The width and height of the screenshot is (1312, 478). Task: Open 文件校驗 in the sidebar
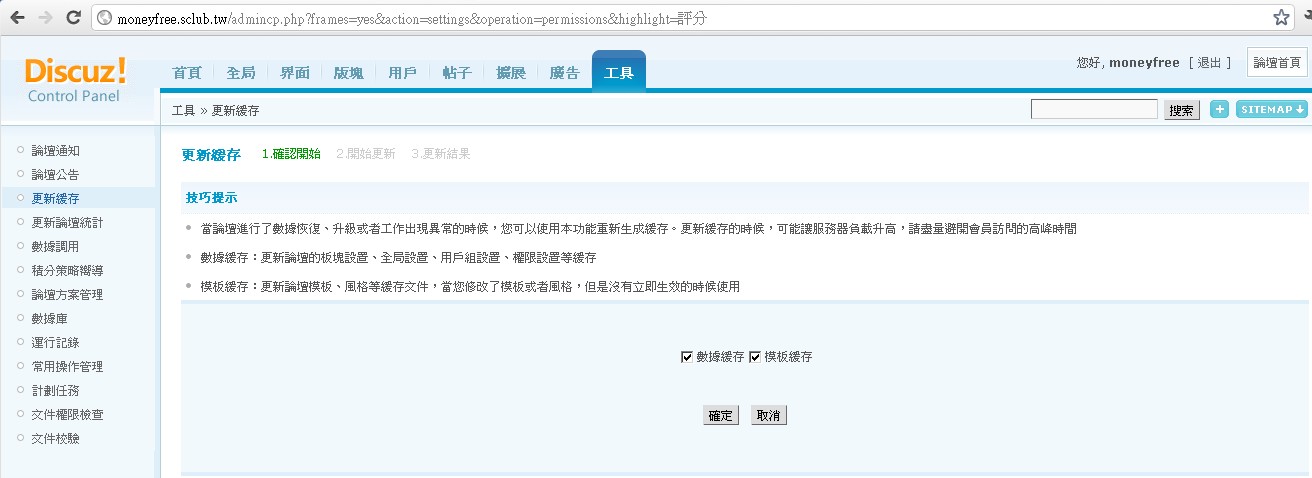[x=56, y=439]
